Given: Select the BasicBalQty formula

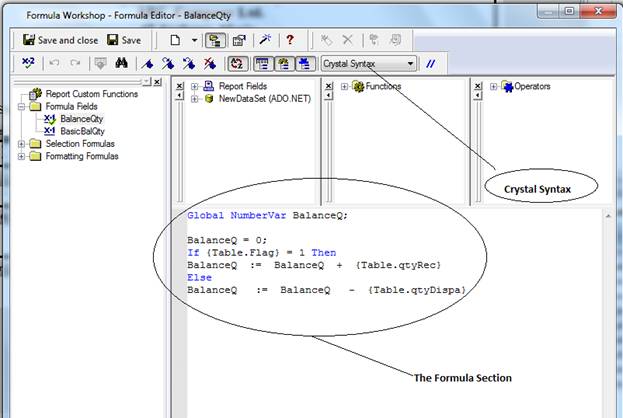Looking at the screenshot, I should 82,131.
